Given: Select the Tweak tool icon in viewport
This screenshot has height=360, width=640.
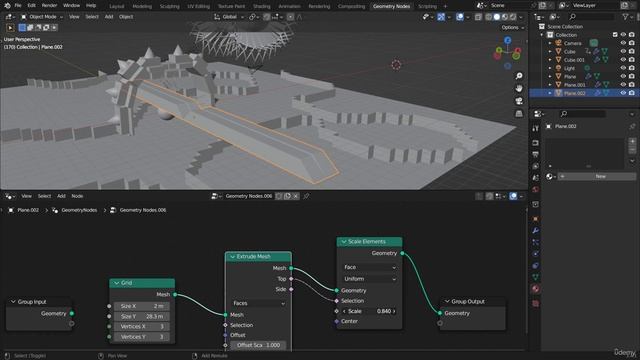Looking at the screenshot, I should click(10, 28).
